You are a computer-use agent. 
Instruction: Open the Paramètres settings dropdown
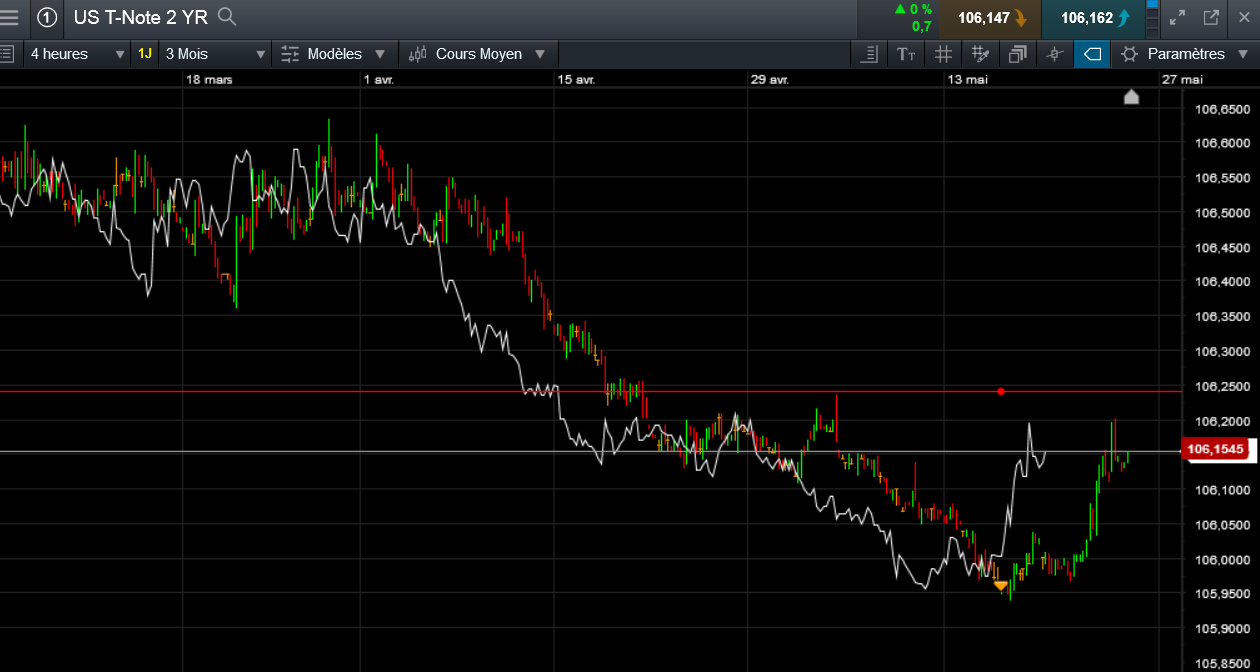(x=1185, y=54)
